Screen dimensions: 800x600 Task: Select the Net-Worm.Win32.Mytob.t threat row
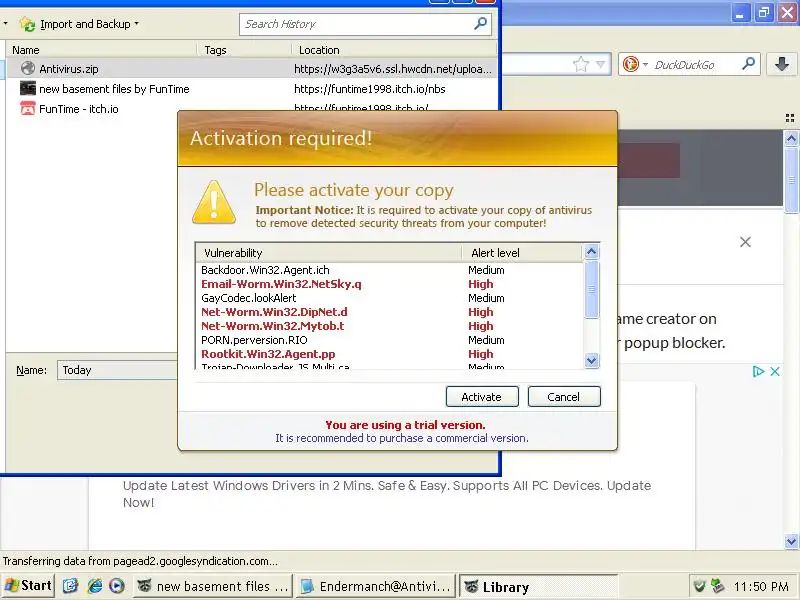(390, 326)
